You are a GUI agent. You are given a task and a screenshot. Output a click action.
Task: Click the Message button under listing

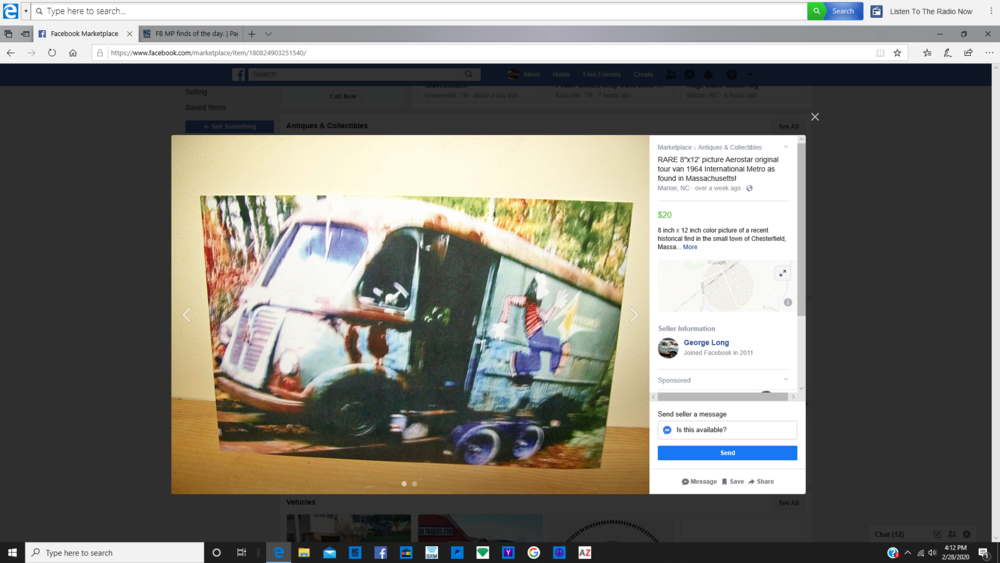pos(700,481)
